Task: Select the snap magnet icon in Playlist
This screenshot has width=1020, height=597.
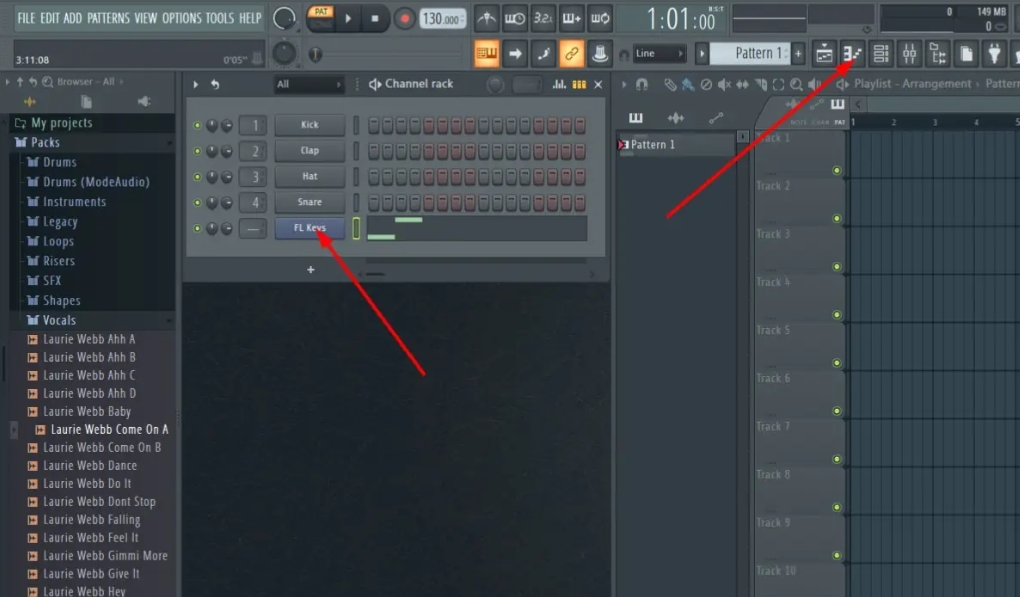Action: (643, 84)
